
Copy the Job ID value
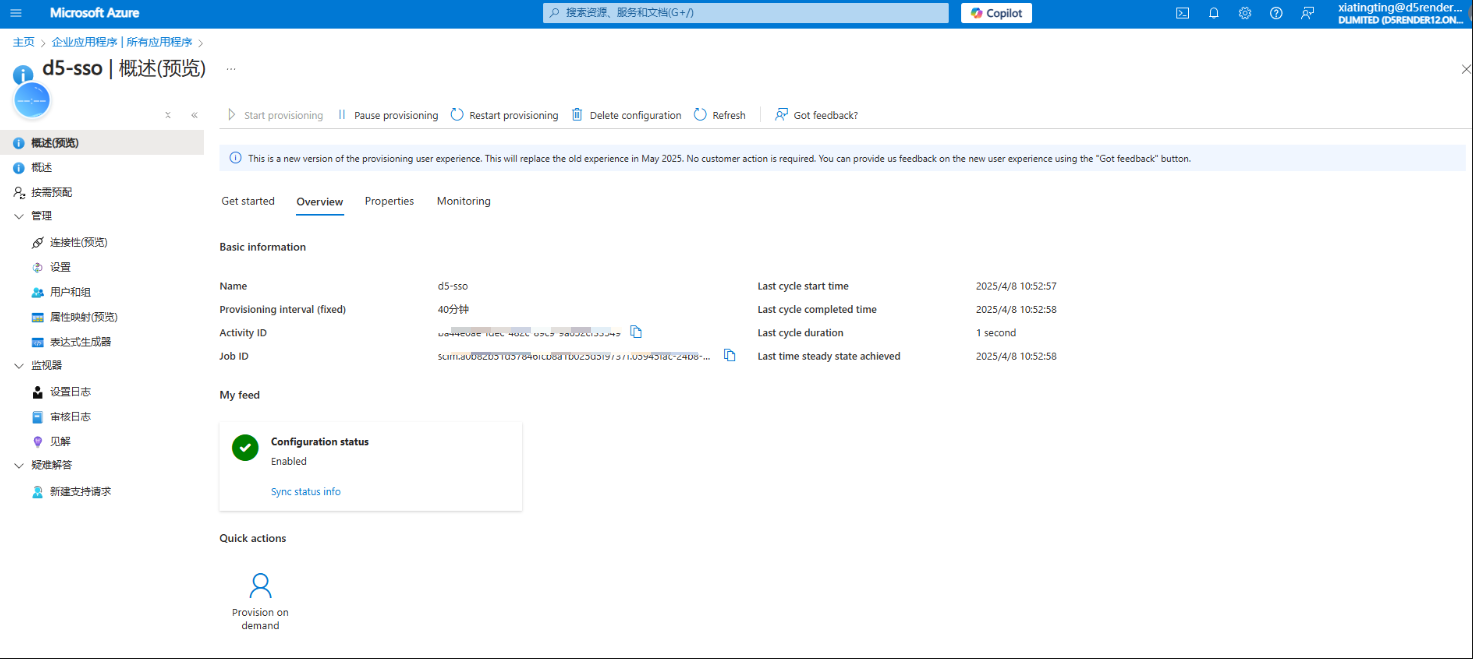729,356
